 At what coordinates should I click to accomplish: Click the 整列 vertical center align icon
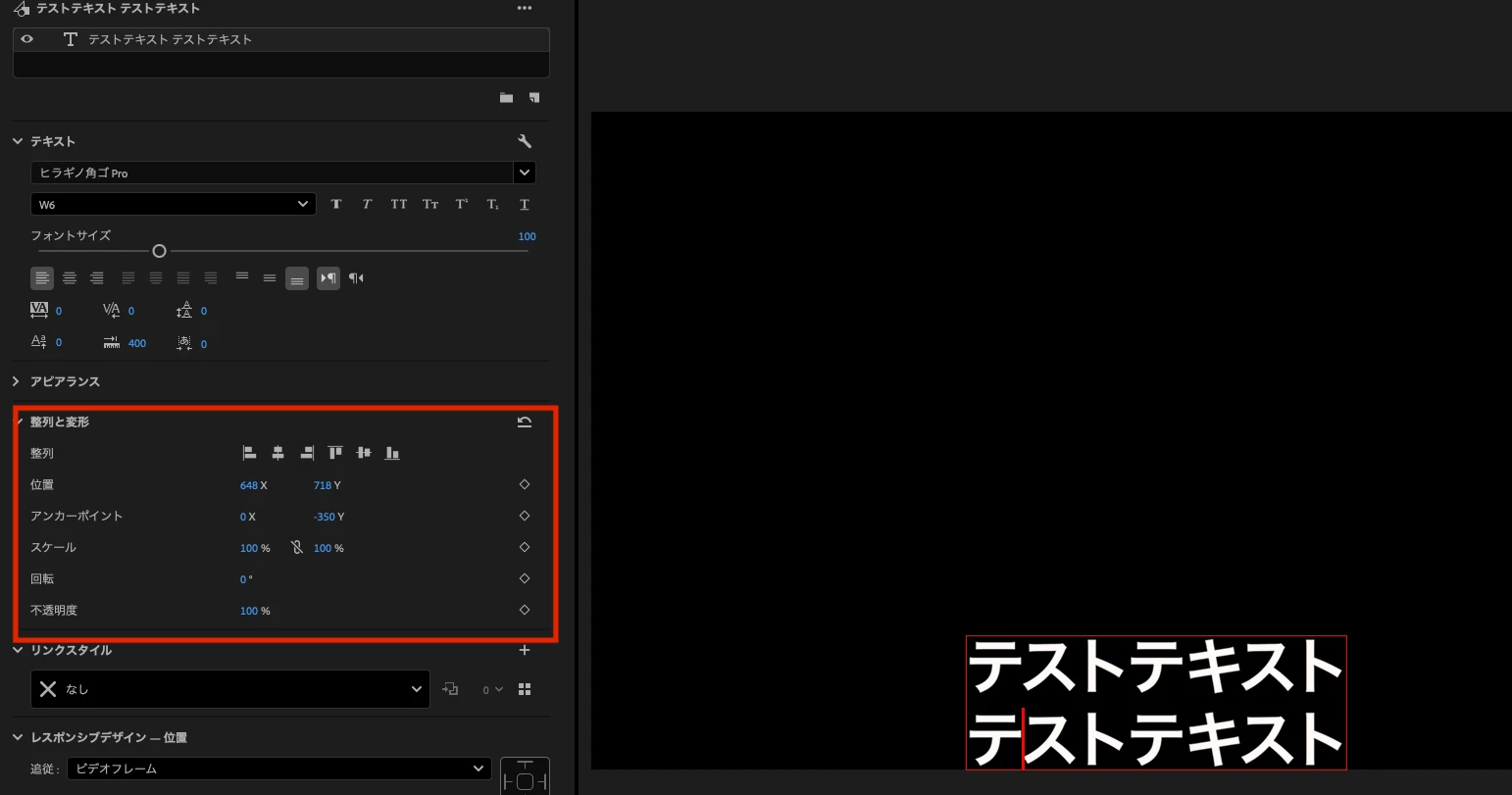click(x=364, y=453)
